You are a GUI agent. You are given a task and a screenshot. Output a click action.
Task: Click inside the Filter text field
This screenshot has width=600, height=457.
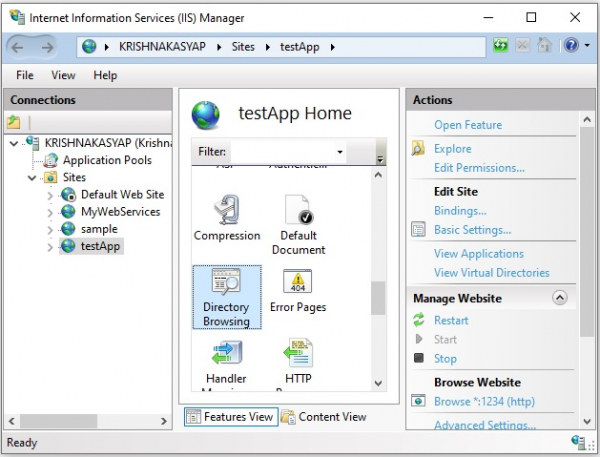[282, 152]
